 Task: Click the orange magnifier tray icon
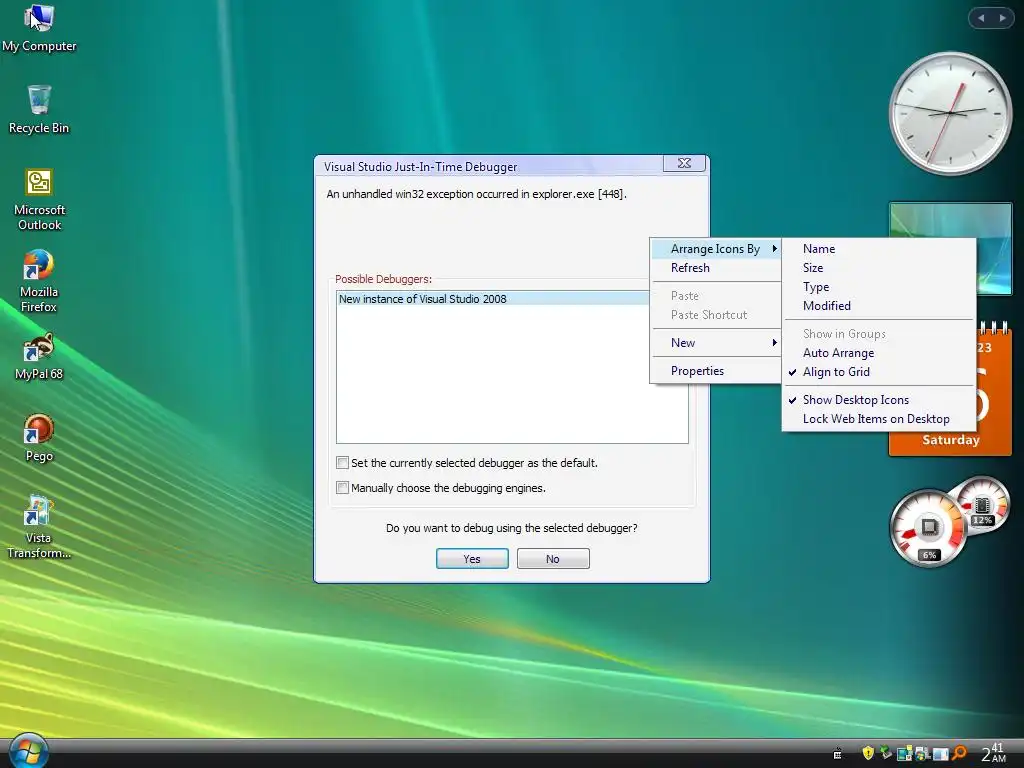click(x=959, y=753)
